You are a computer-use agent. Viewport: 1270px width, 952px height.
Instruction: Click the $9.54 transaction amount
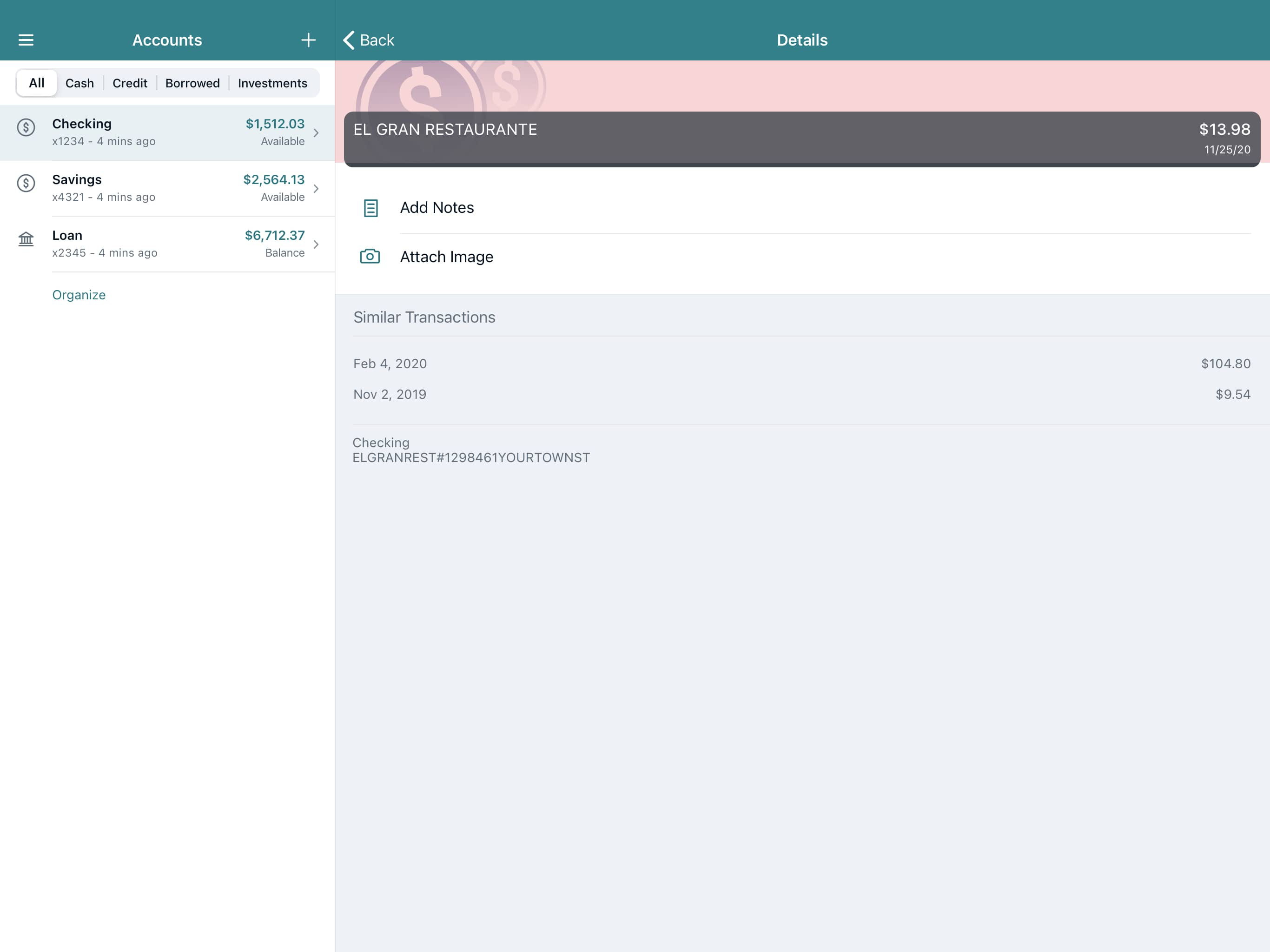click(1233, 395)
